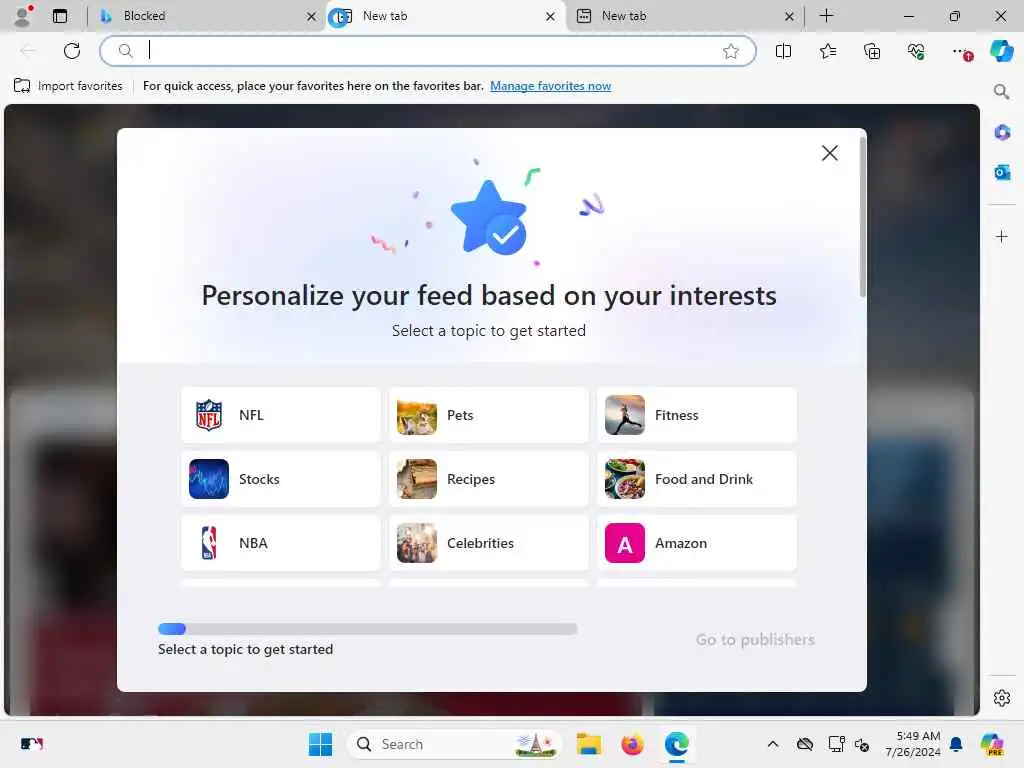Select the Fitness topic

697,415
